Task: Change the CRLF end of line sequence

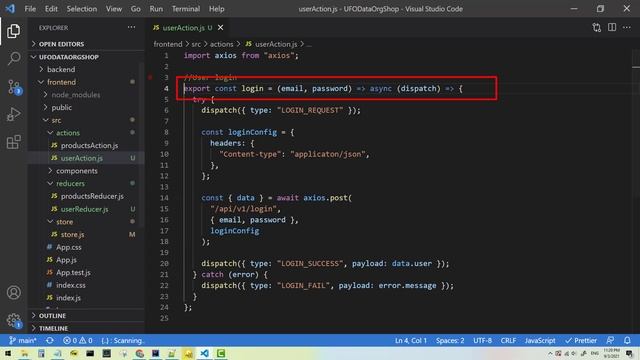Action: [508, 340]
